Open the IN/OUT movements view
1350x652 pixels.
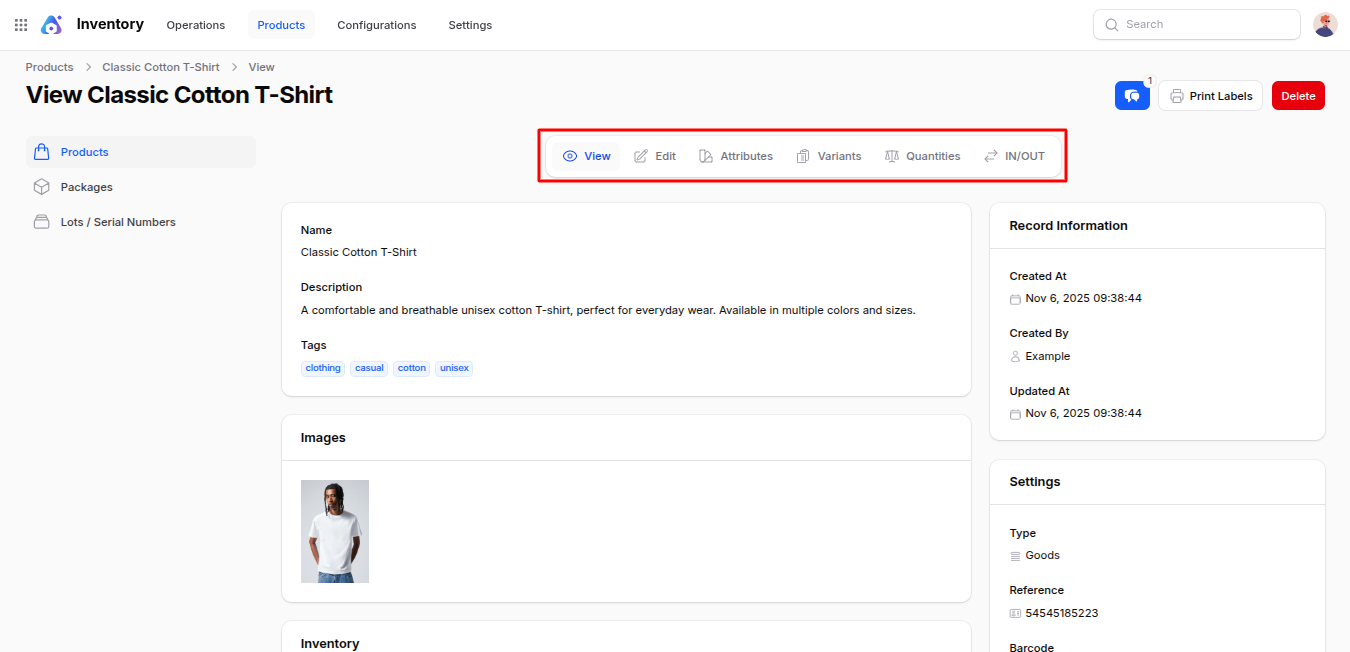pyautogui.click(x=1014, y=156)
